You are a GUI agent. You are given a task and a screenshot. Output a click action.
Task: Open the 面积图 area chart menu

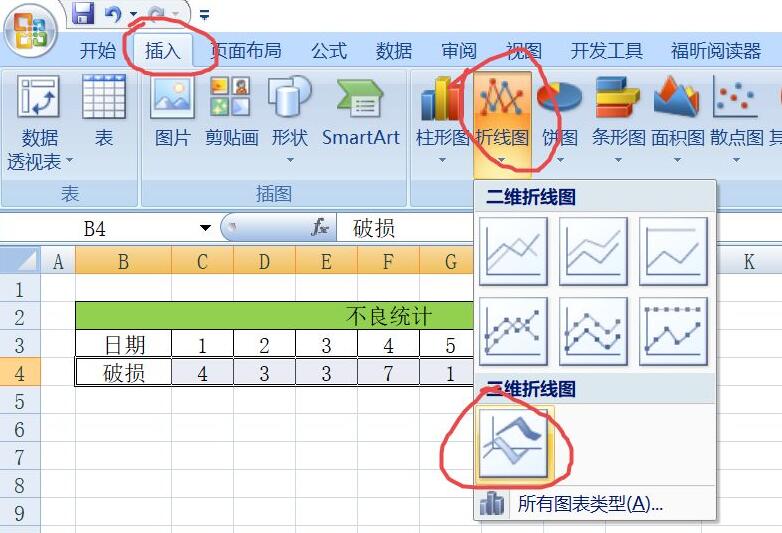[677, 120]
